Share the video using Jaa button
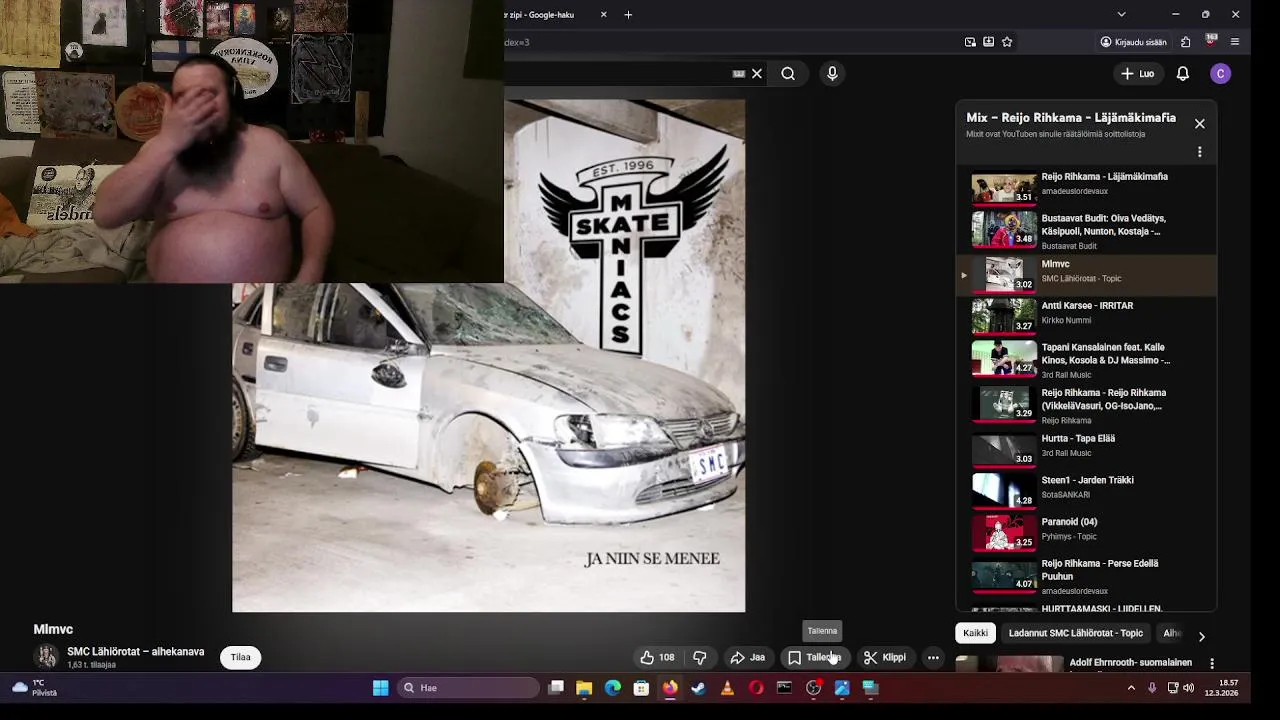1280x720 pixels. [748, 657]
